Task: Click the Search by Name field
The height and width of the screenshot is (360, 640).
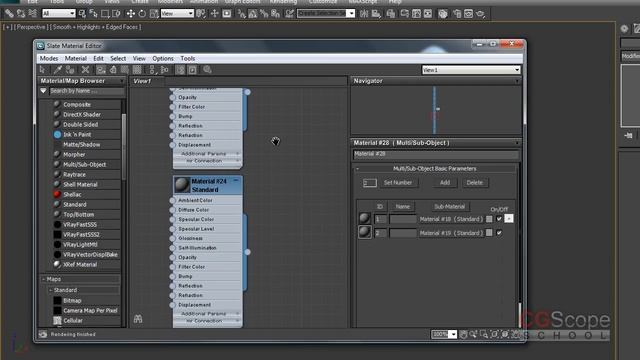Action: tap(87, 91)
